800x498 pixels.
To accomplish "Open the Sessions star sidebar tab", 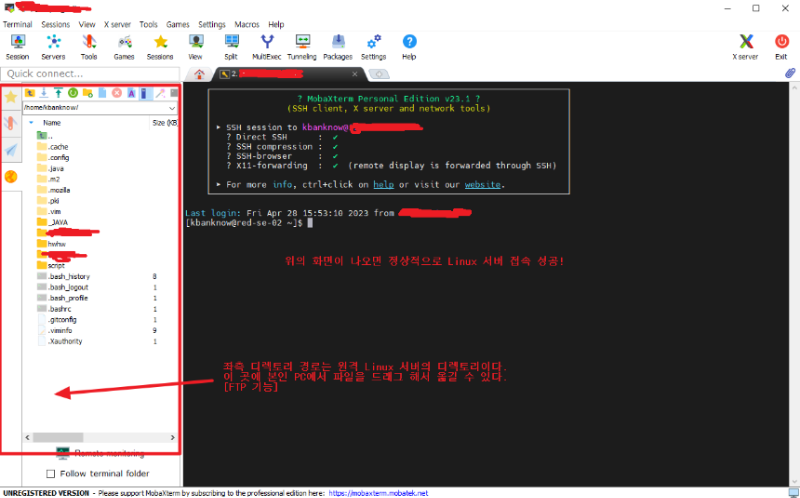I will (11, 97).
